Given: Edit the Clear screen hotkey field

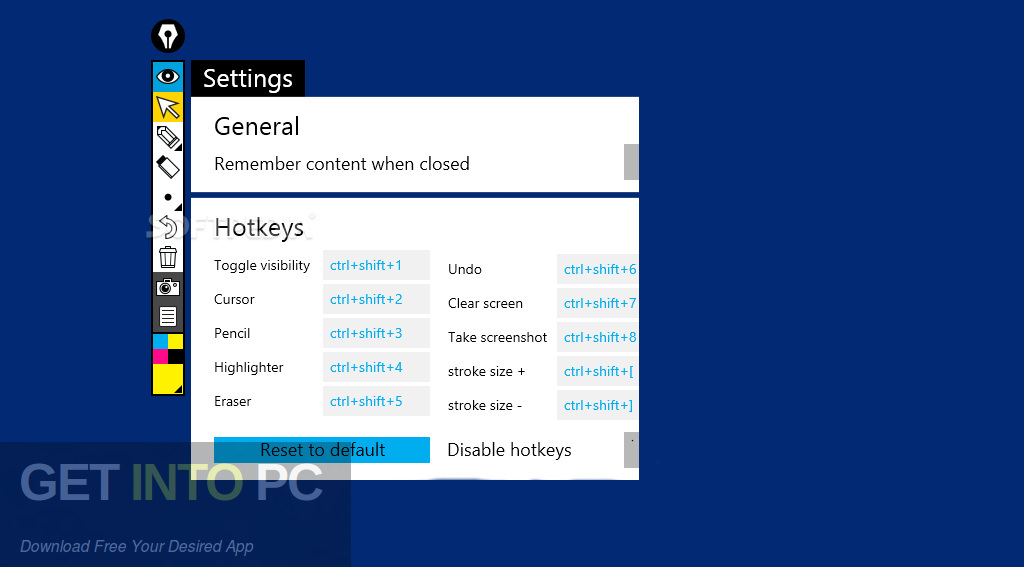Looking at the screenshot, I should coord(598,303).
